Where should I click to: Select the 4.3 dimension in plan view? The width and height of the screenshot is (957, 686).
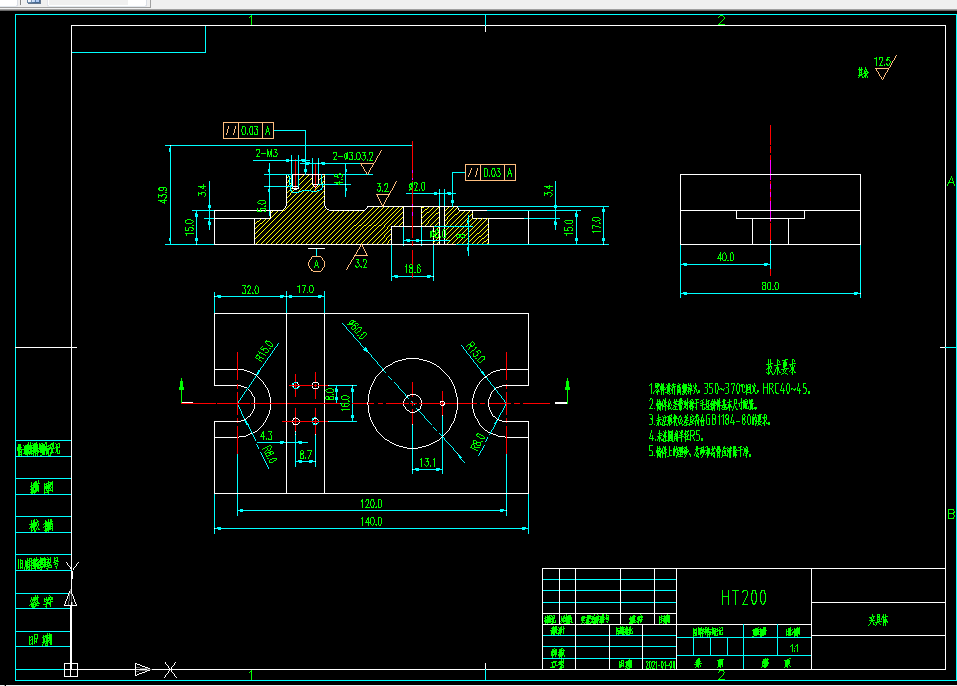(x=266, y=436)
